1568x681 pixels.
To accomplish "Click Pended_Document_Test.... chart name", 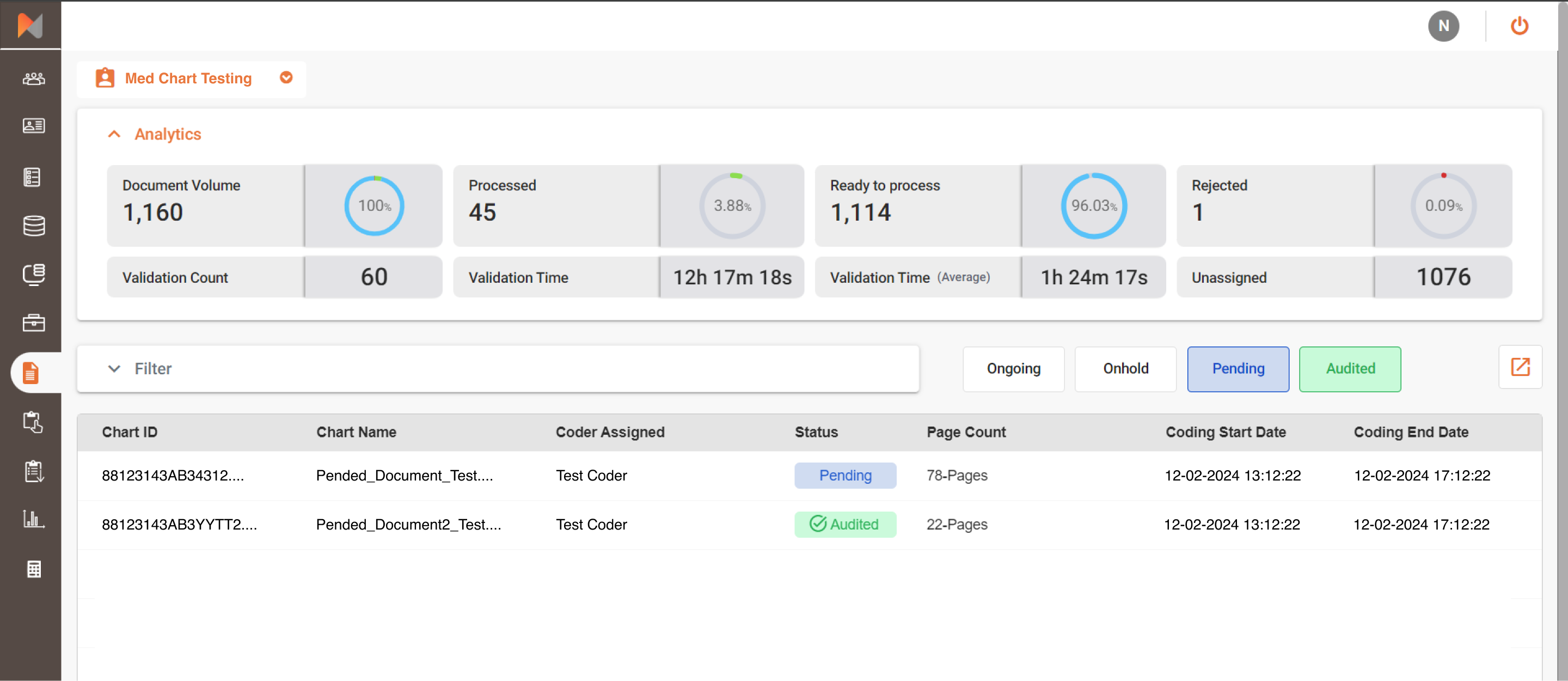I will [405, 475].
